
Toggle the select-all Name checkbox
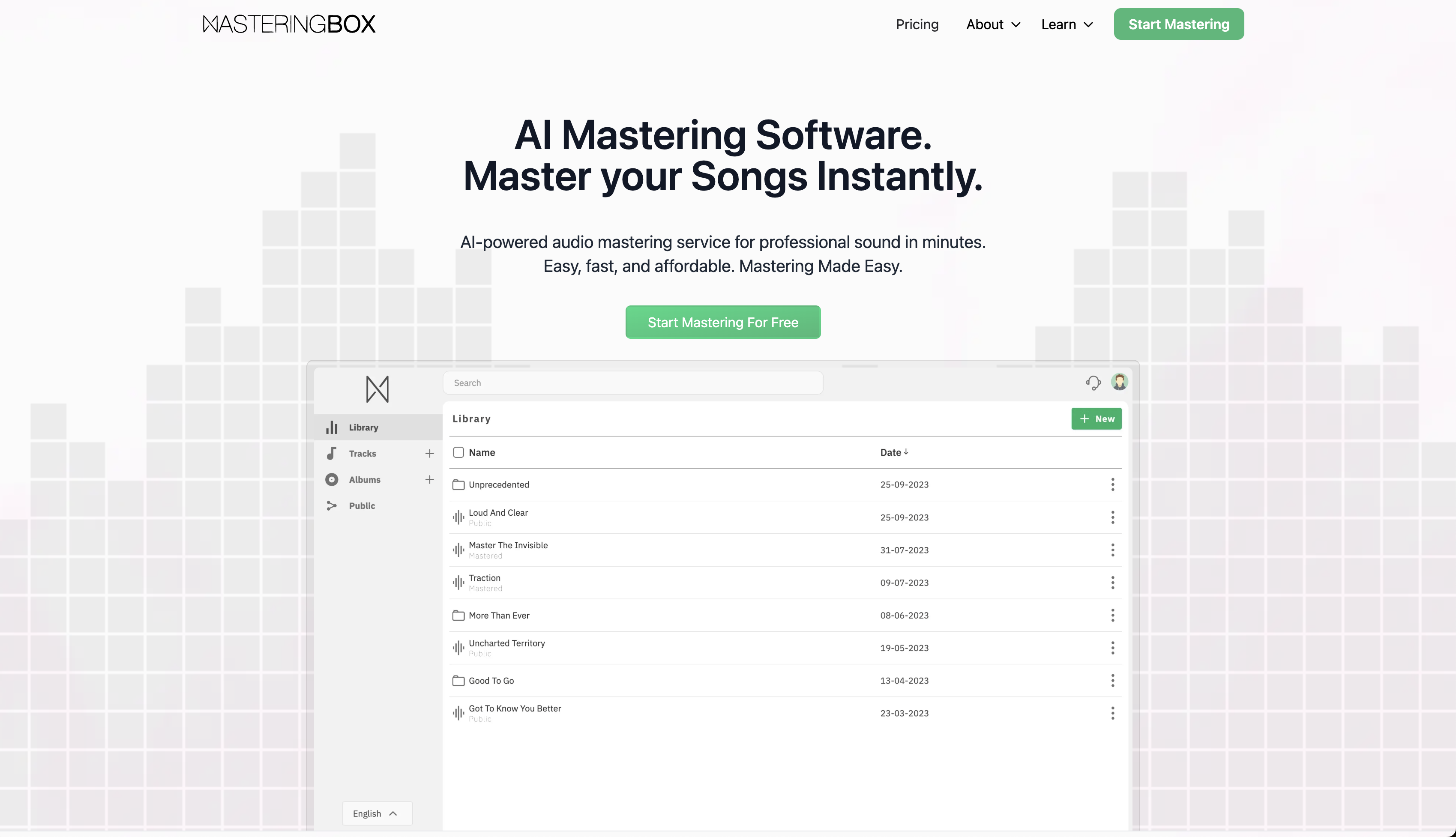click(x=458, y=452)
